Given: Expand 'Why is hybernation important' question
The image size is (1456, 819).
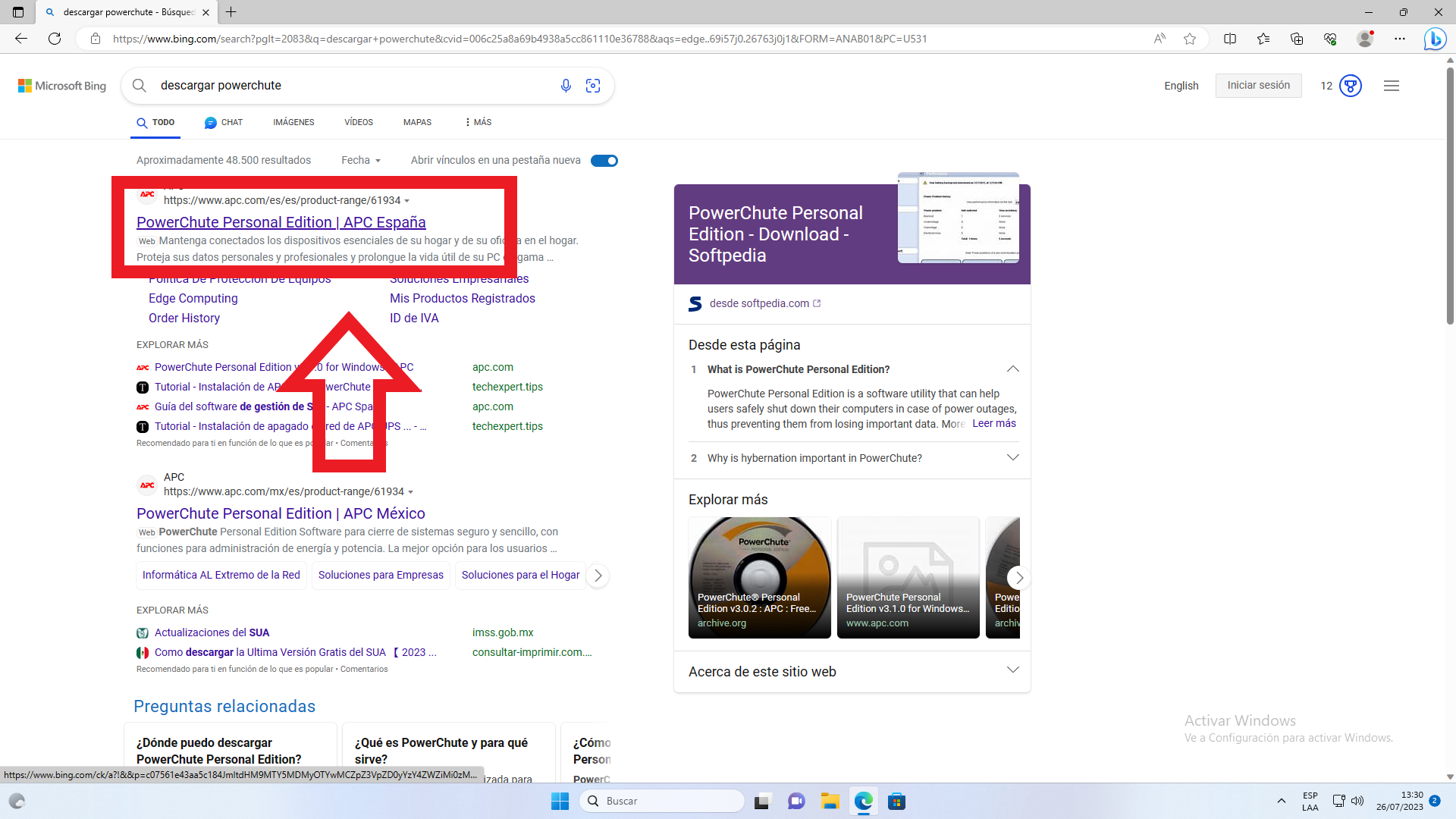Looking at the screenshot, I should [x=1012, y=457].
